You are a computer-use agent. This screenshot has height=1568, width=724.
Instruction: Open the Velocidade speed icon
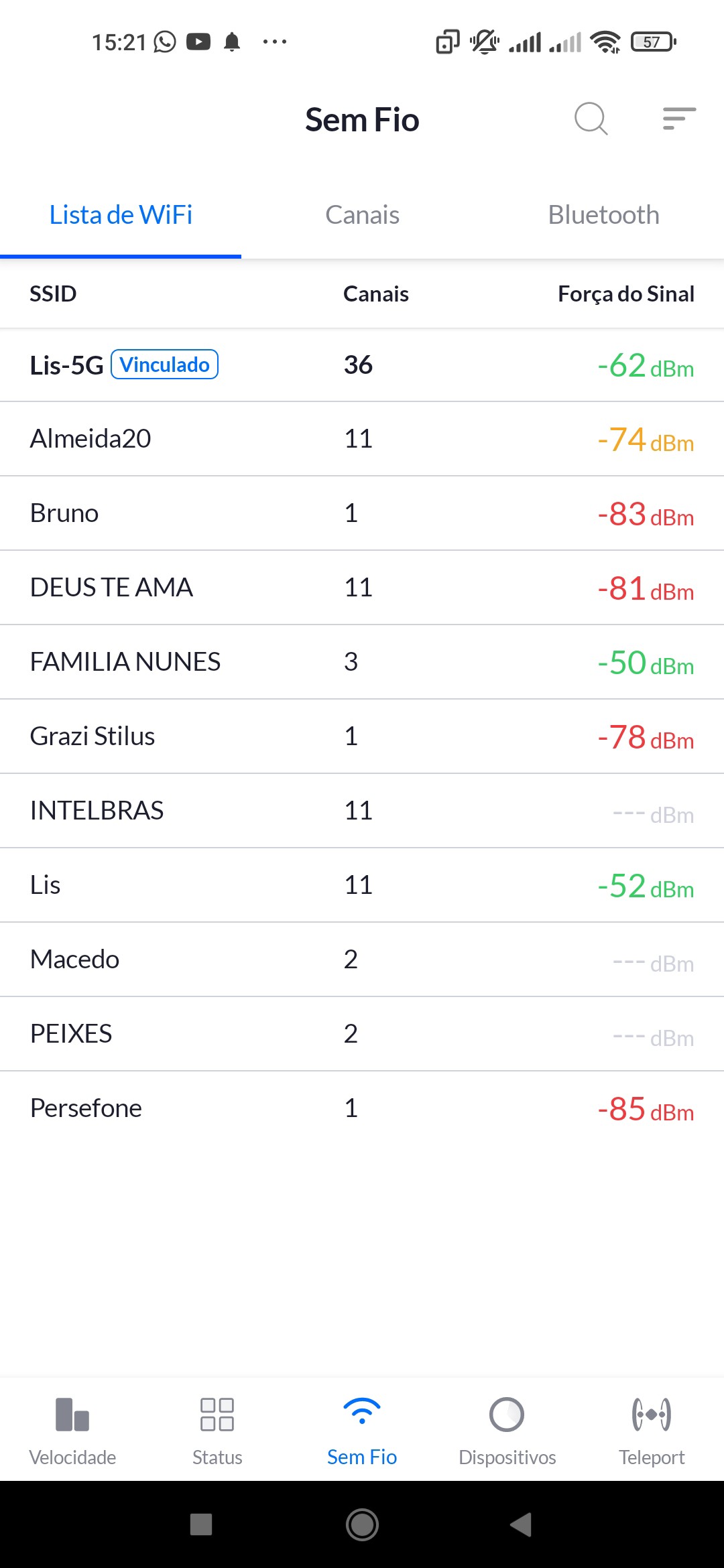(72, 1415)
